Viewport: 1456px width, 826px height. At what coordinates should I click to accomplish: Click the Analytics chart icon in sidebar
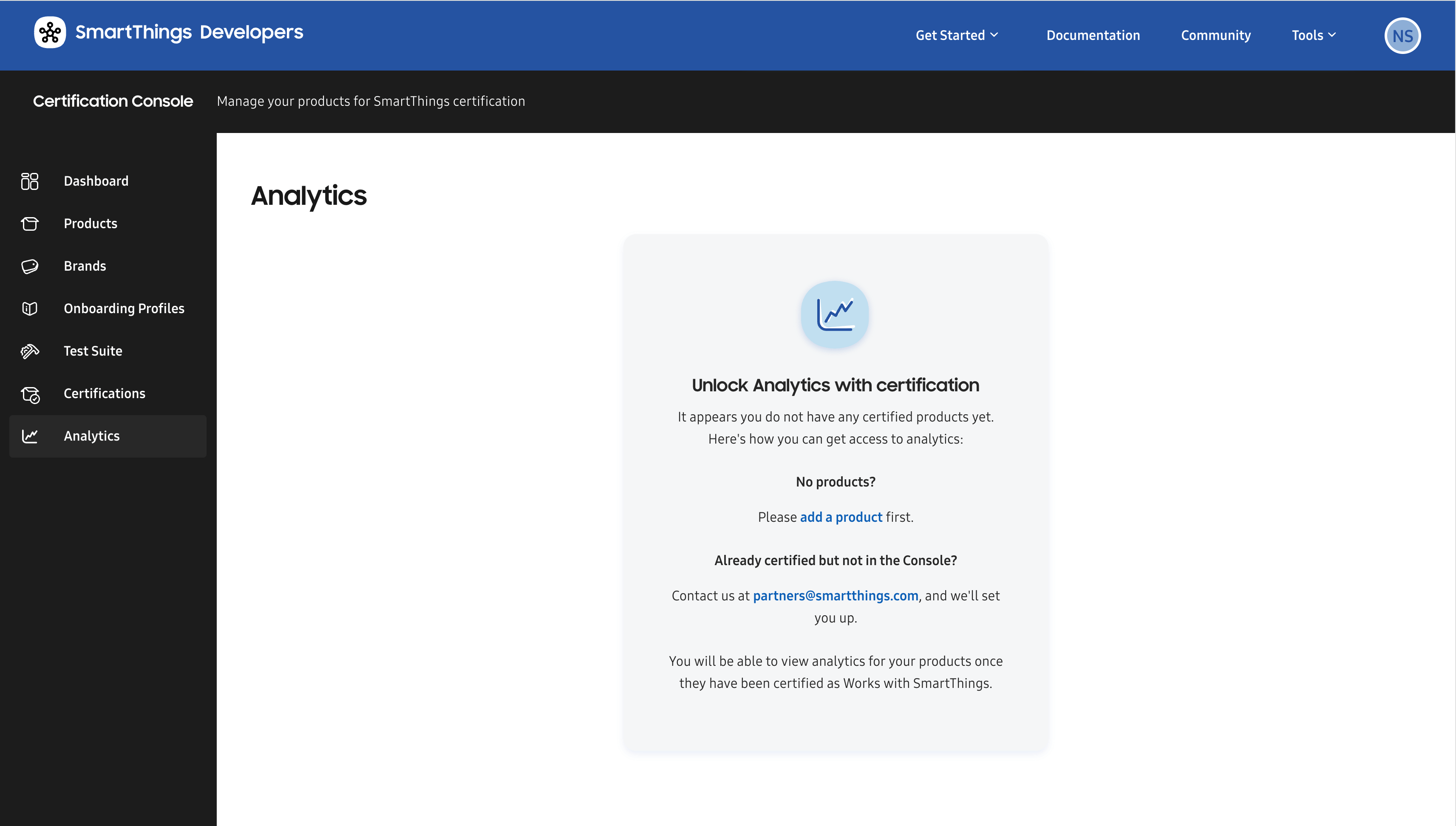pyautogui.click(x=30, y=436)
